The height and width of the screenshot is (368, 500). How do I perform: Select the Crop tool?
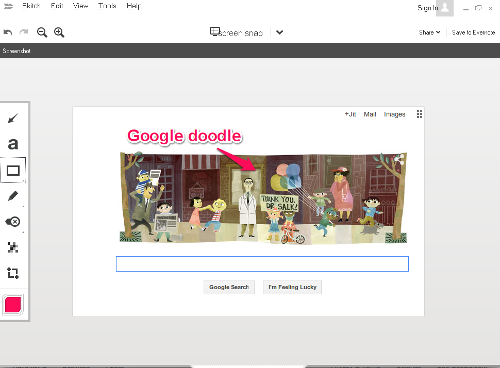(13, 273)
